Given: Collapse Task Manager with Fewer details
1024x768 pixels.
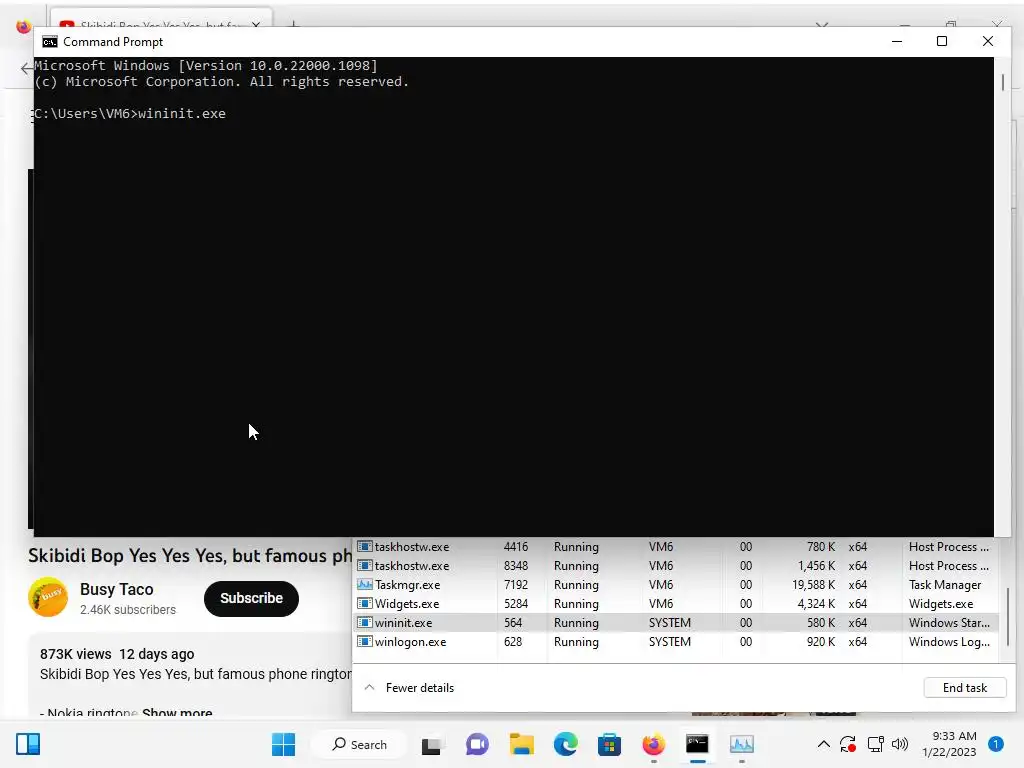Looking at the screenshot, I should click(x=409, y=688).
